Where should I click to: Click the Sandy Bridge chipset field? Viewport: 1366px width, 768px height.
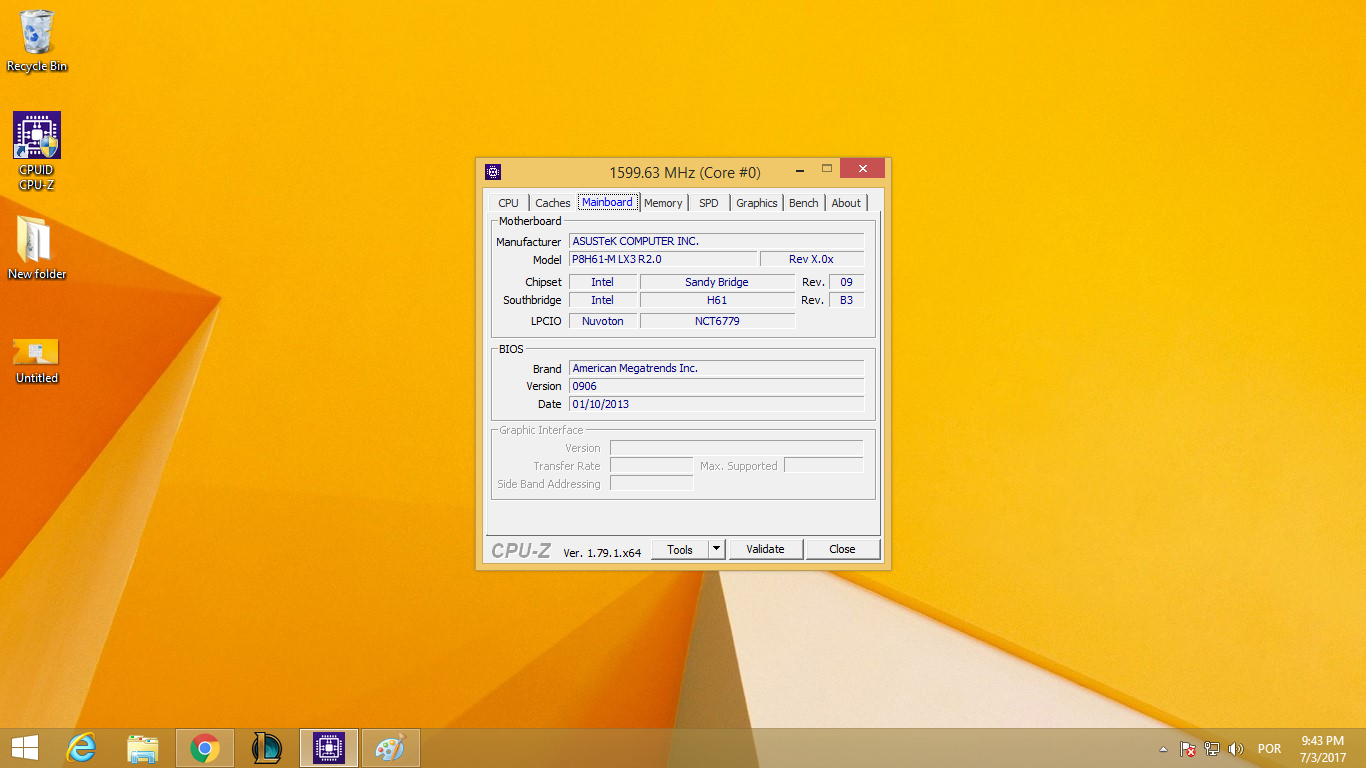click(x=717, y=282)
